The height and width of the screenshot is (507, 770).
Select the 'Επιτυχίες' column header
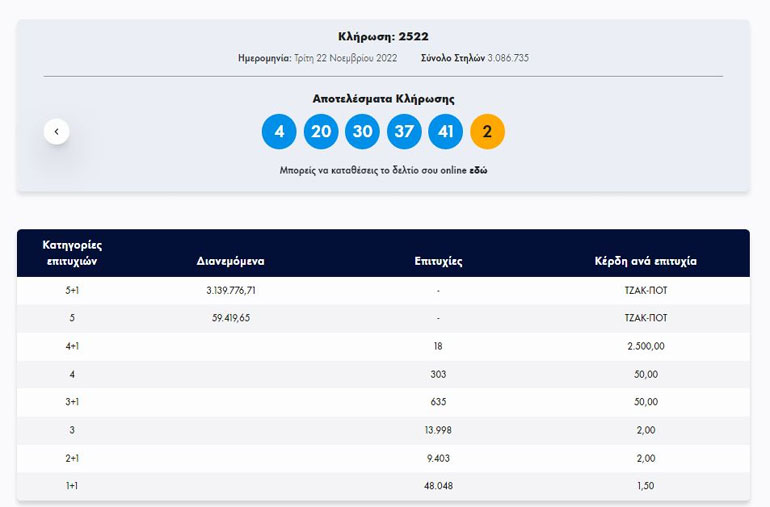pyautogui.click(x=438, y=261)
